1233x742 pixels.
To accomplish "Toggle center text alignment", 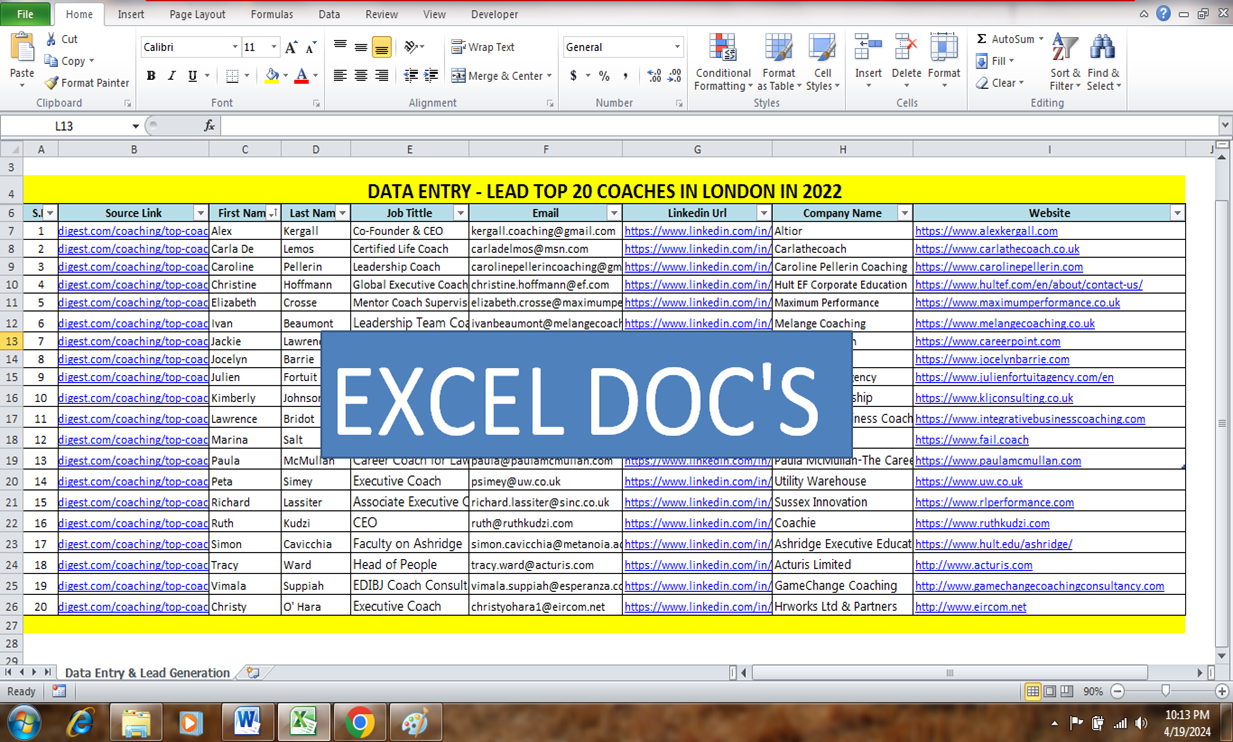I will click(x=361, y=76).
